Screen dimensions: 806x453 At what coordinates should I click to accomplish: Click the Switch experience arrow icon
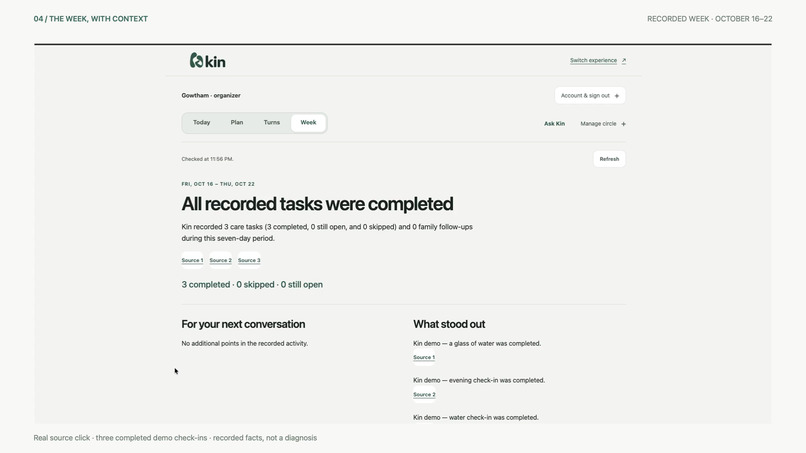tap(624, 61)
